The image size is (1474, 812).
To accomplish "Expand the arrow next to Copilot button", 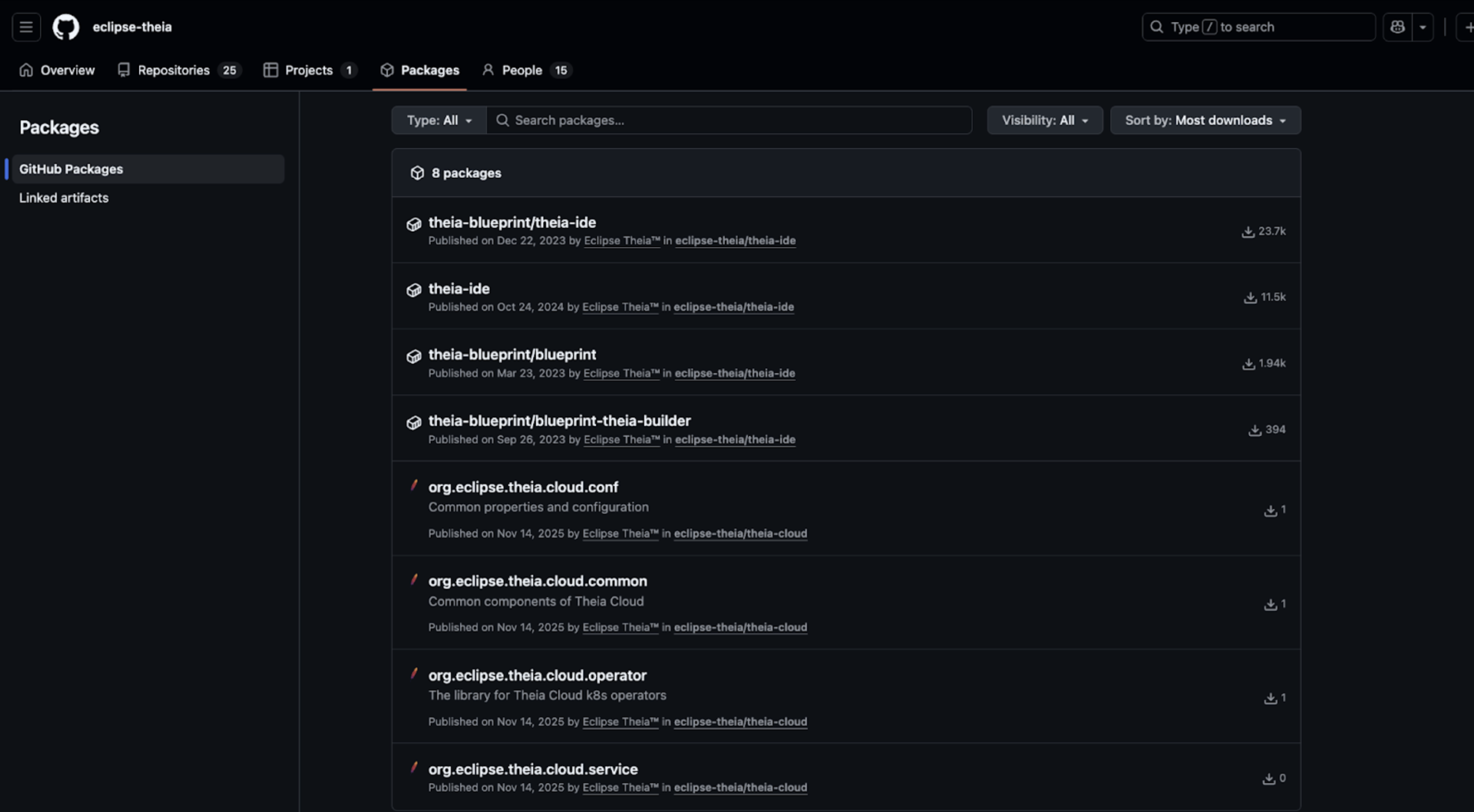I will point(1423,27).
